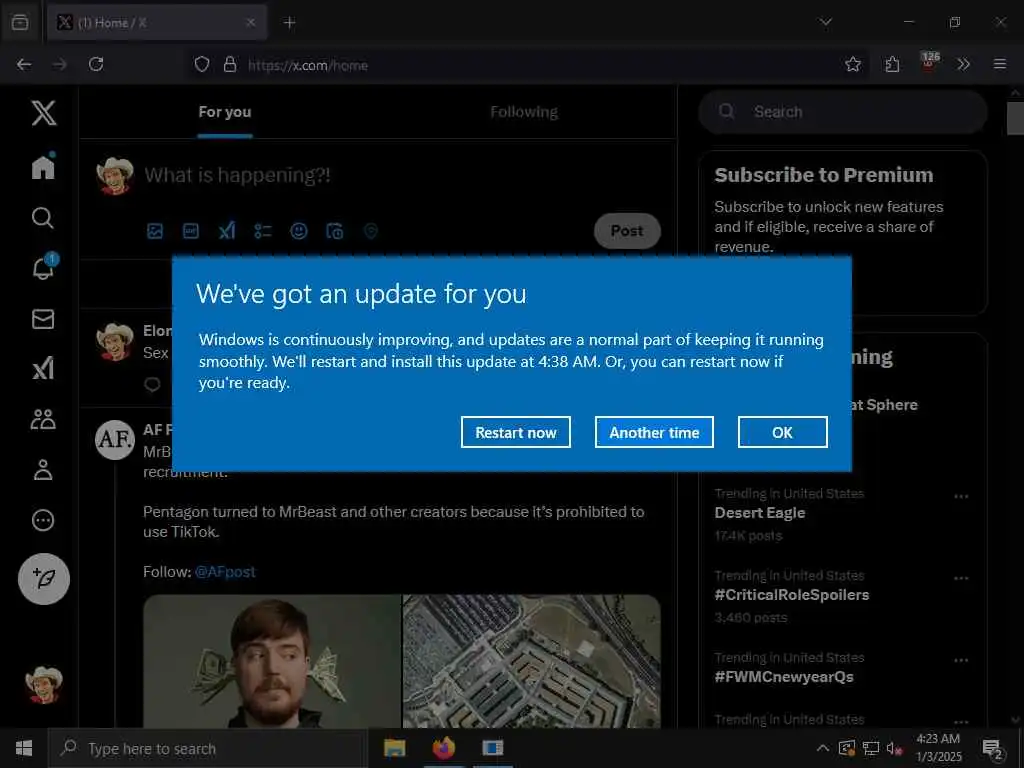The width and height of the screenshot is (1024, 768).
Task: Click the X Search input field
Action: point(842,112)
